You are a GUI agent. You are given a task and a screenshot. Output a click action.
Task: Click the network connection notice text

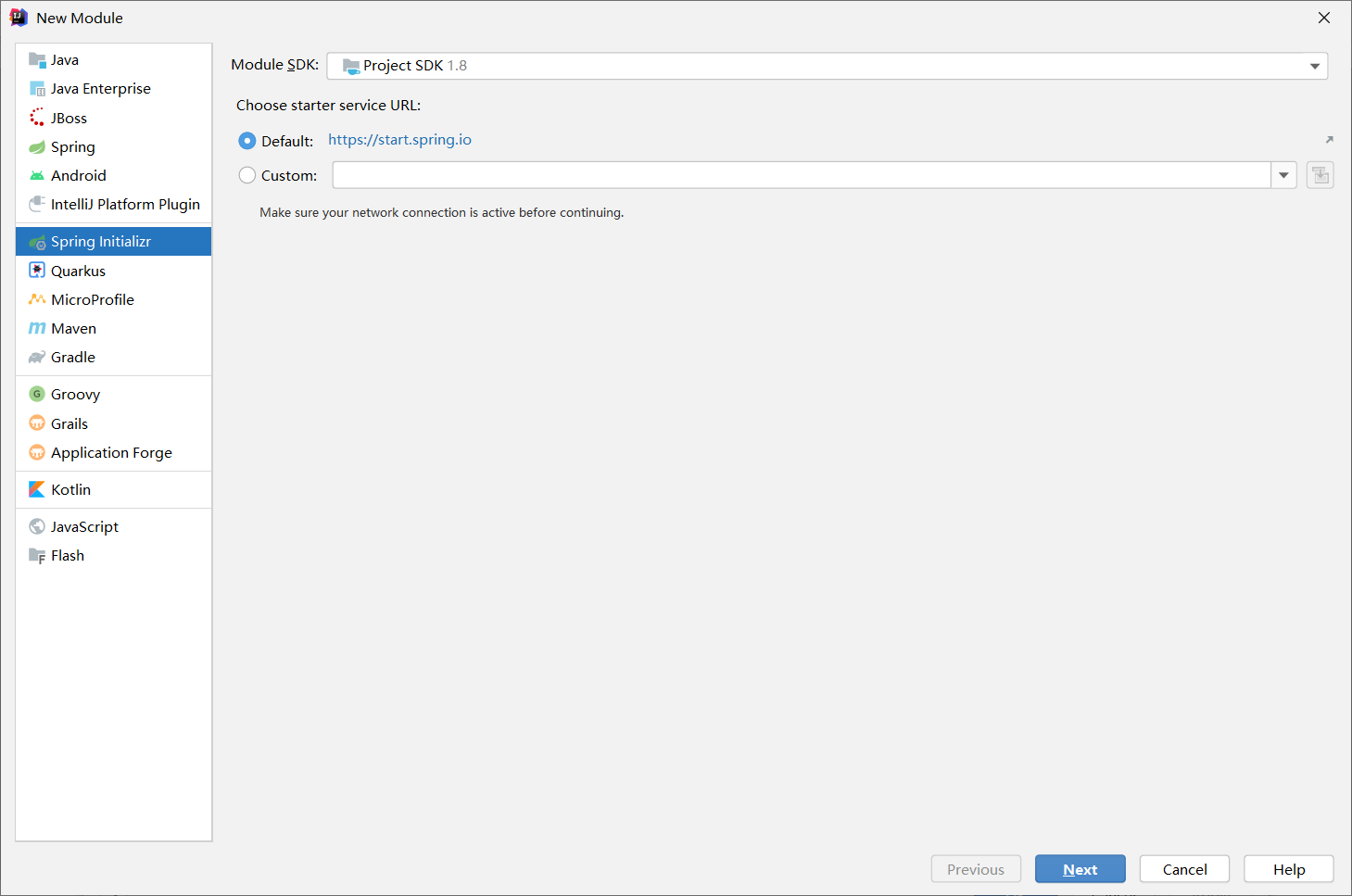(441, 212)
